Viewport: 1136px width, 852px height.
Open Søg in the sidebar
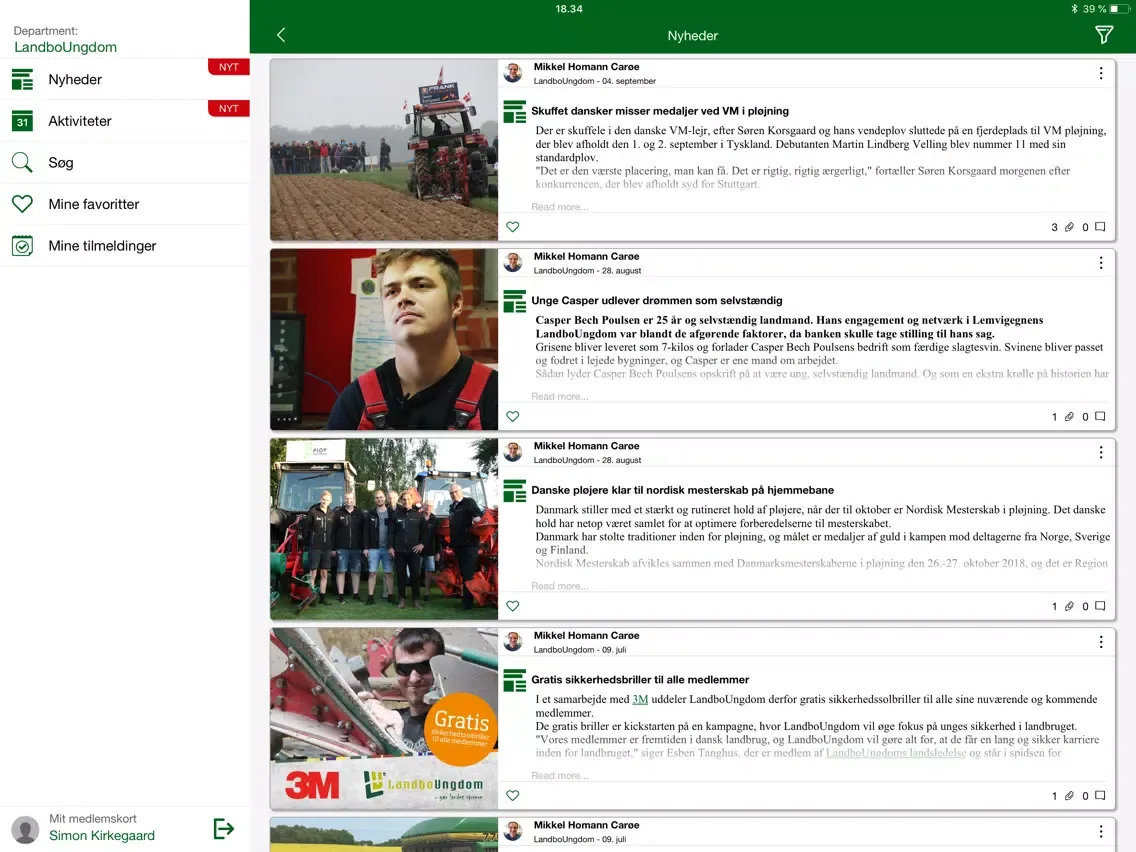point(125,162)
